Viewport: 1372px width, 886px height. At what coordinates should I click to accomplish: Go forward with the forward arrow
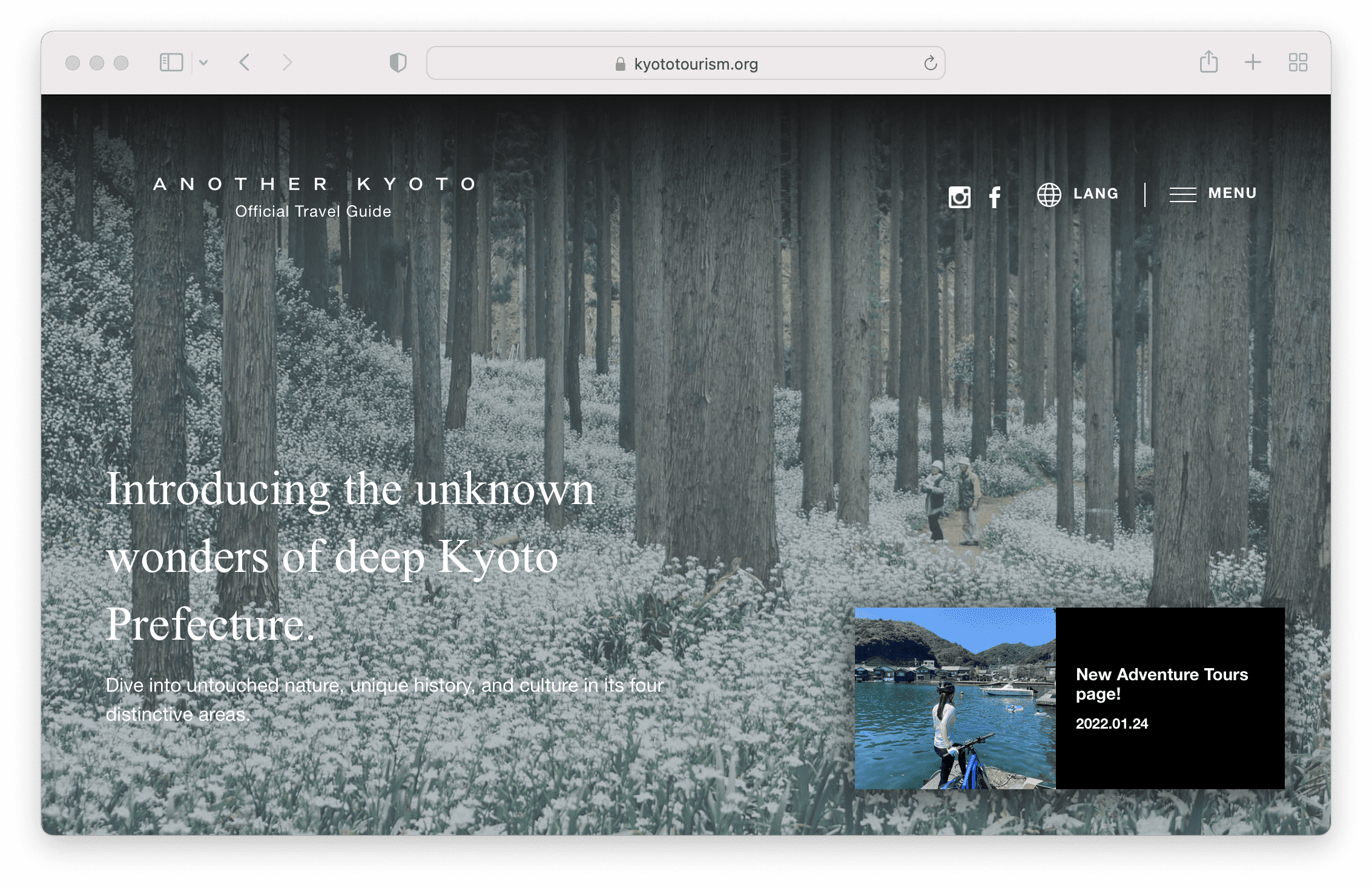pos(287,62)
